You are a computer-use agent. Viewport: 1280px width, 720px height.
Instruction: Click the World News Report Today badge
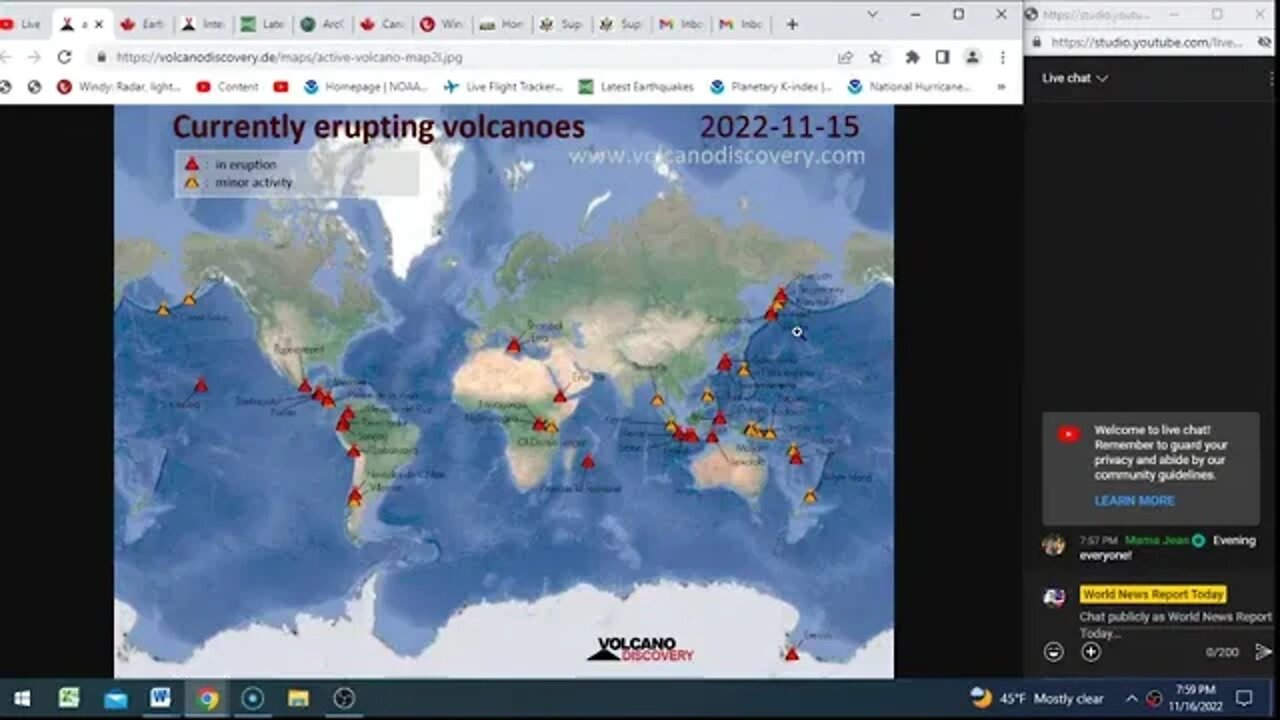click(x=1153, y=594)
